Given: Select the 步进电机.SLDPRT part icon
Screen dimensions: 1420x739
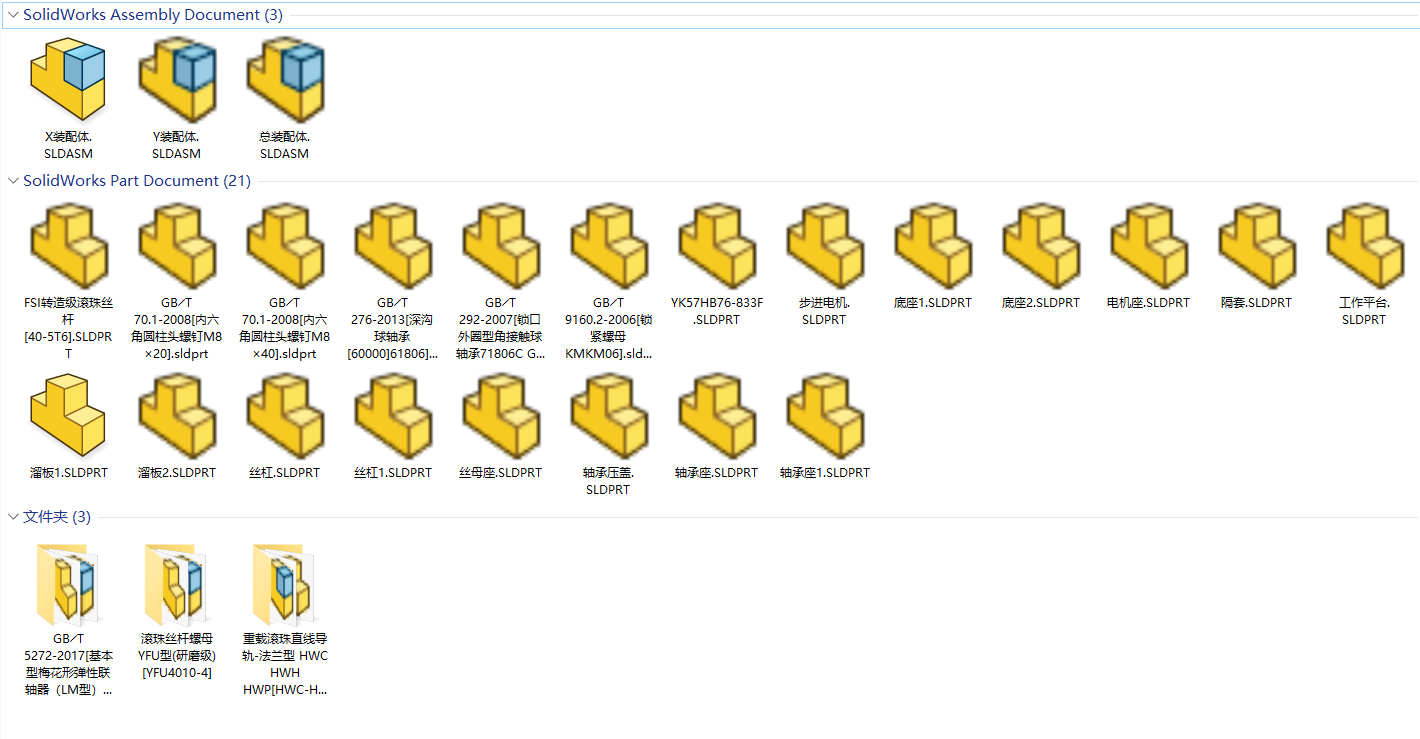Looking at the screenshot, I should tap(824, 246).
